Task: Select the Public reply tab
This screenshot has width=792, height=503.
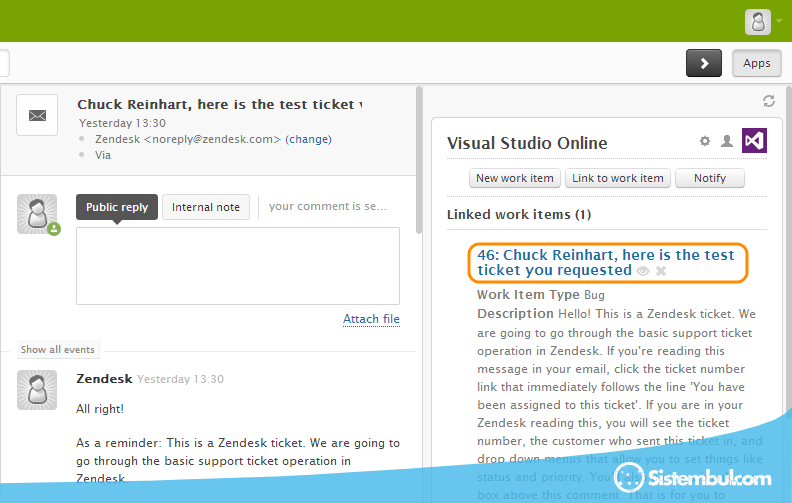Action: 117,207
